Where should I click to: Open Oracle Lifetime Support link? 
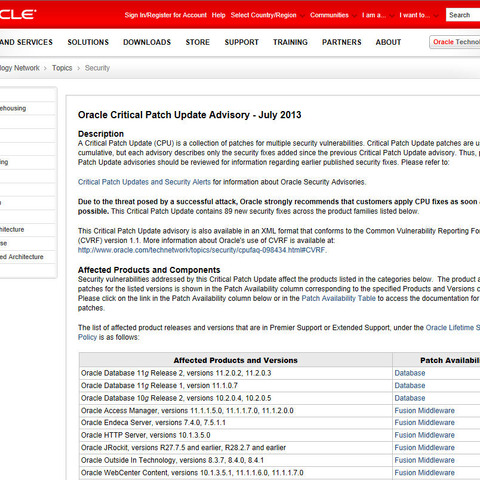(x=453, y=328)
